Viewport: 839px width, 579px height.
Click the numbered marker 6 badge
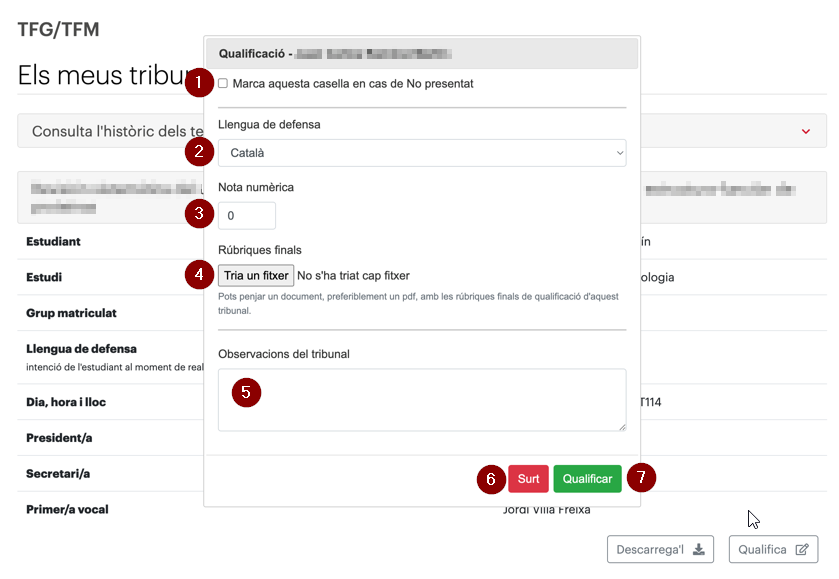tap(491, 479)
